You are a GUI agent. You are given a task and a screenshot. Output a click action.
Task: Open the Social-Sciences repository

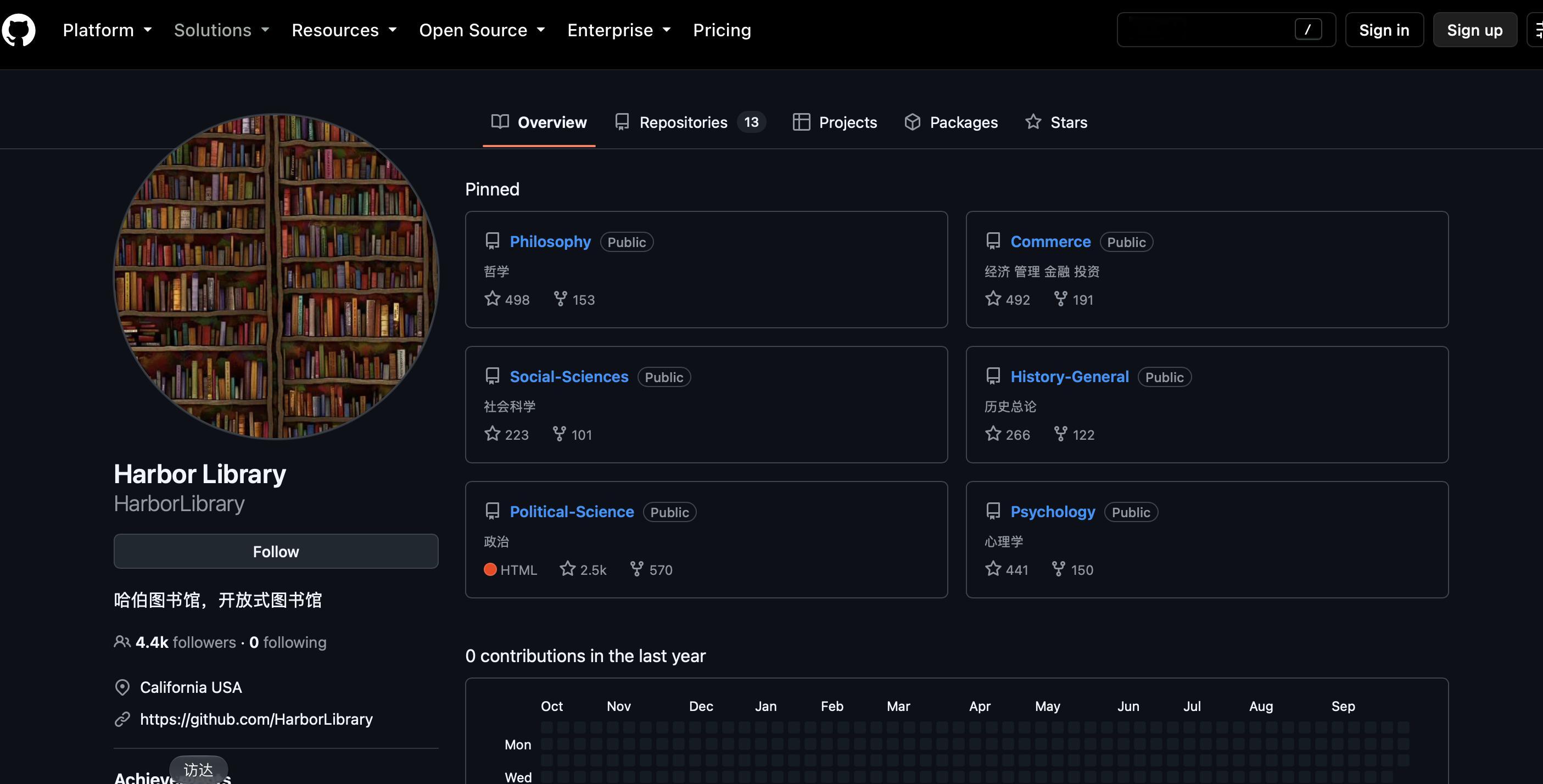(x=569, y=376)
